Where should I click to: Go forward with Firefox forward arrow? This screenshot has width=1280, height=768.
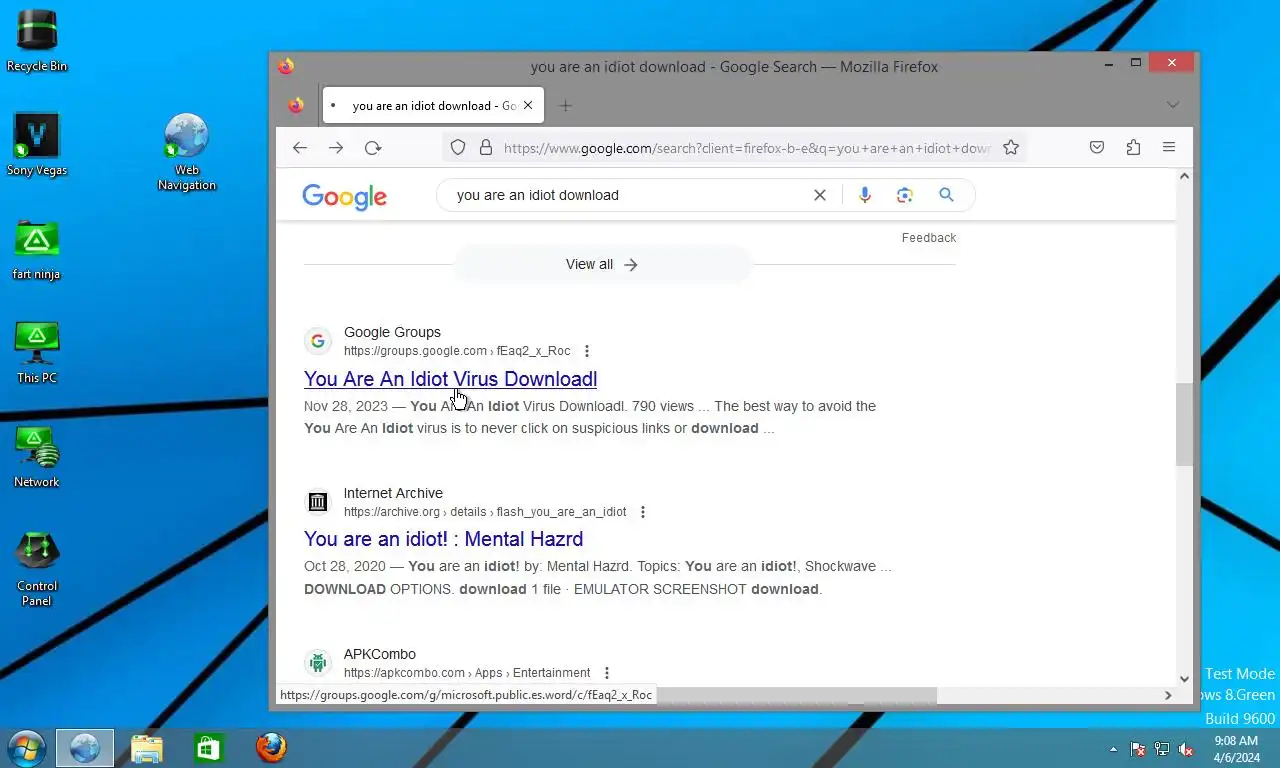(x=336, y=148)
